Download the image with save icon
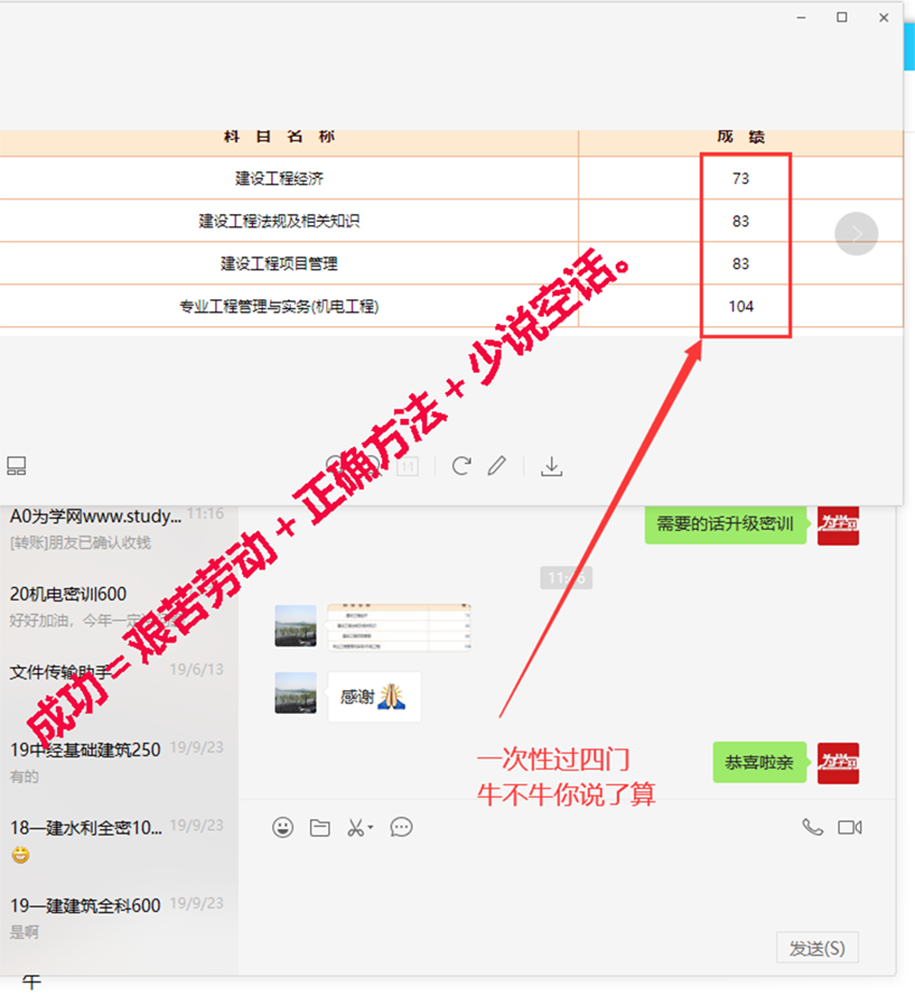Viewport: 915px width, 996px height. (551, 466)
